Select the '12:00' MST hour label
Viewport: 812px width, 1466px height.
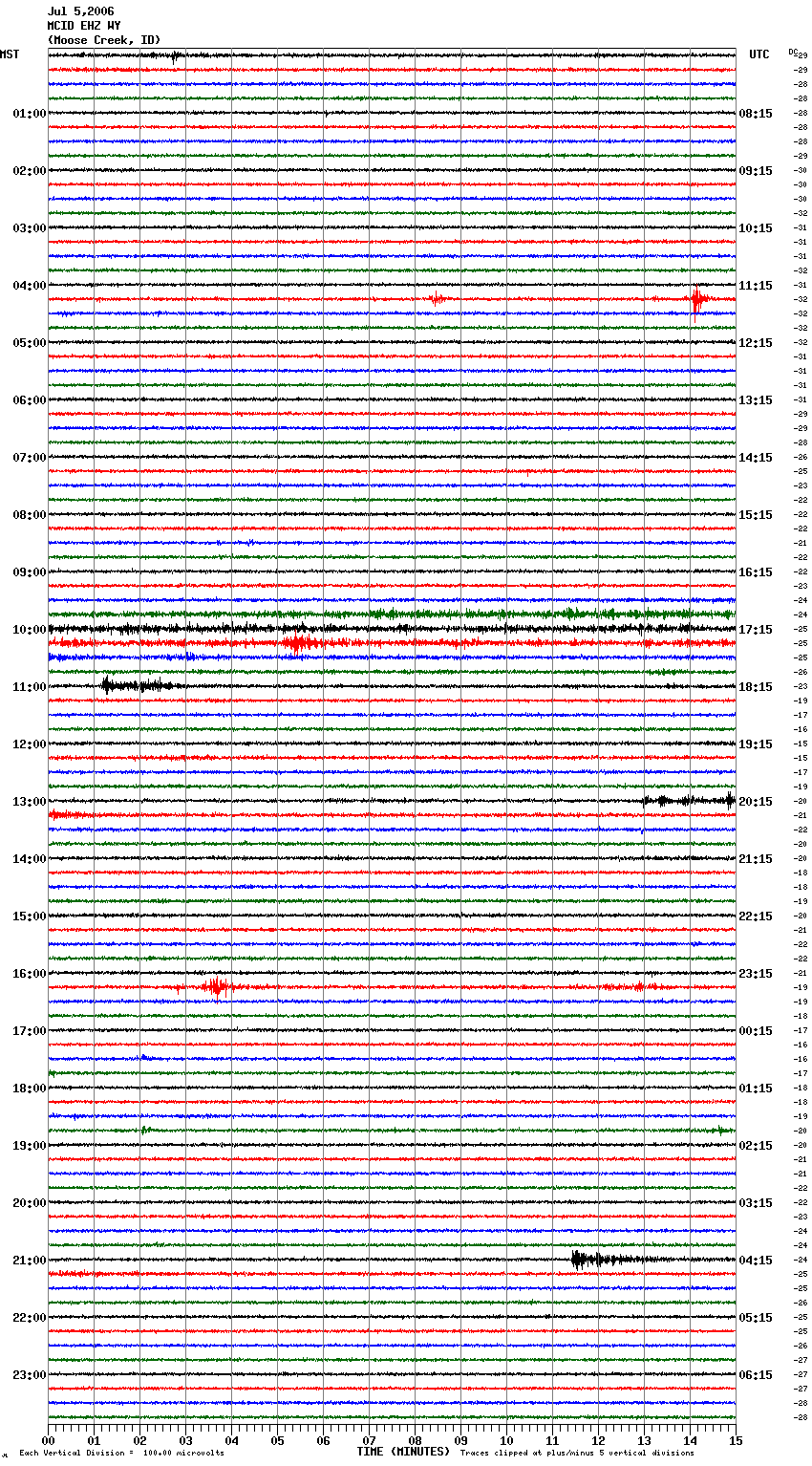point(30,744)
